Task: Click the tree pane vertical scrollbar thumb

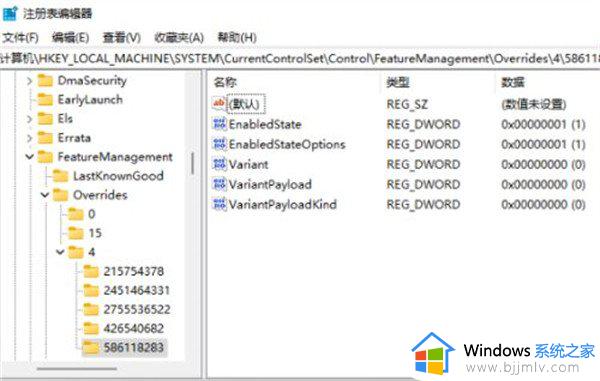Action: coord(192,164)
